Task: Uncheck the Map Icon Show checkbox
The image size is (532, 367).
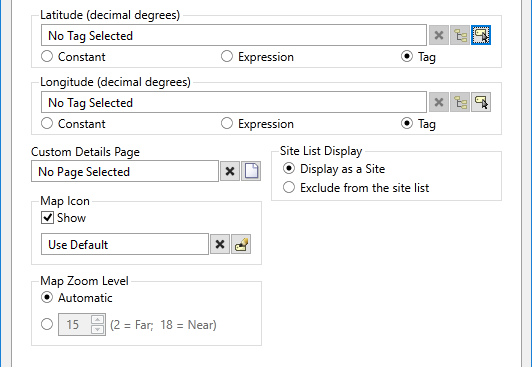Action: click(47, 217)
